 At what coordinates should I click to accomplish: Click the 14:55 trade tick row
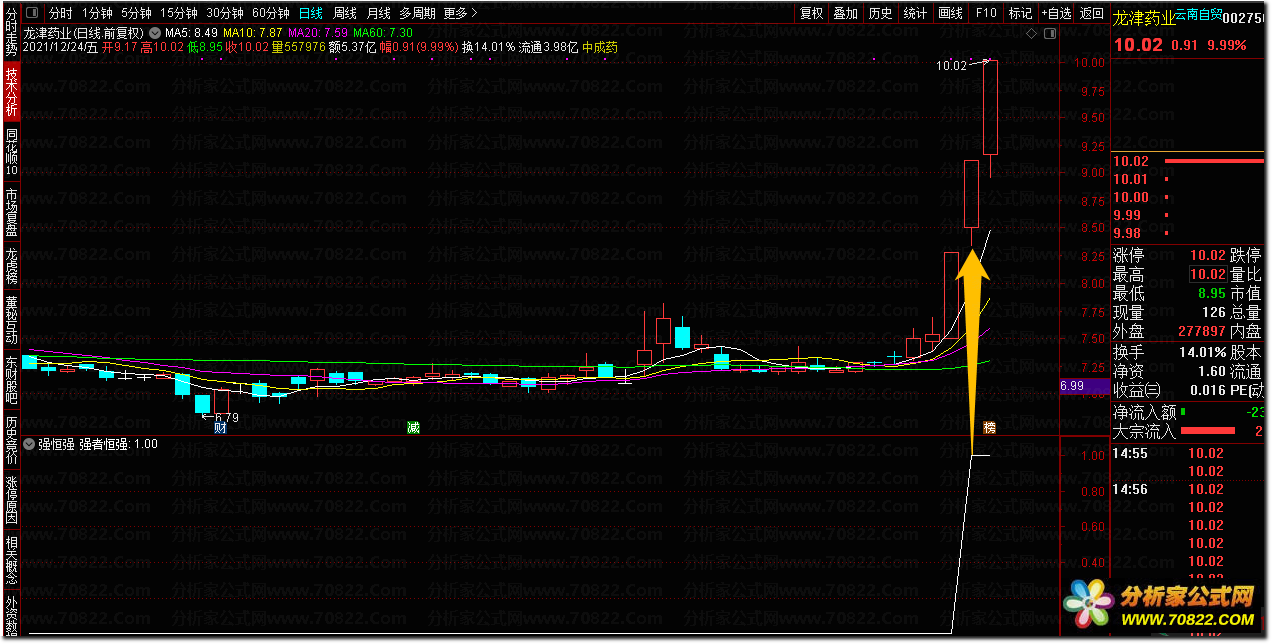1189,453
